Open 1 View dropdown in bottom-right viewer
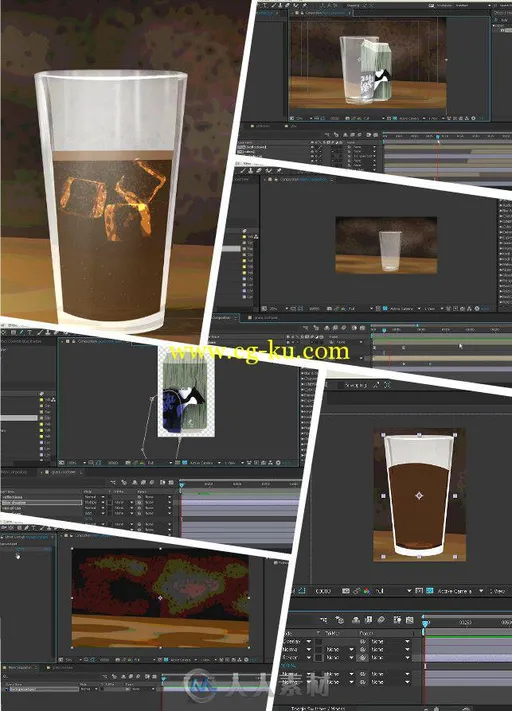512x711 pixels. pyautogui.click(x=499, y=591)
